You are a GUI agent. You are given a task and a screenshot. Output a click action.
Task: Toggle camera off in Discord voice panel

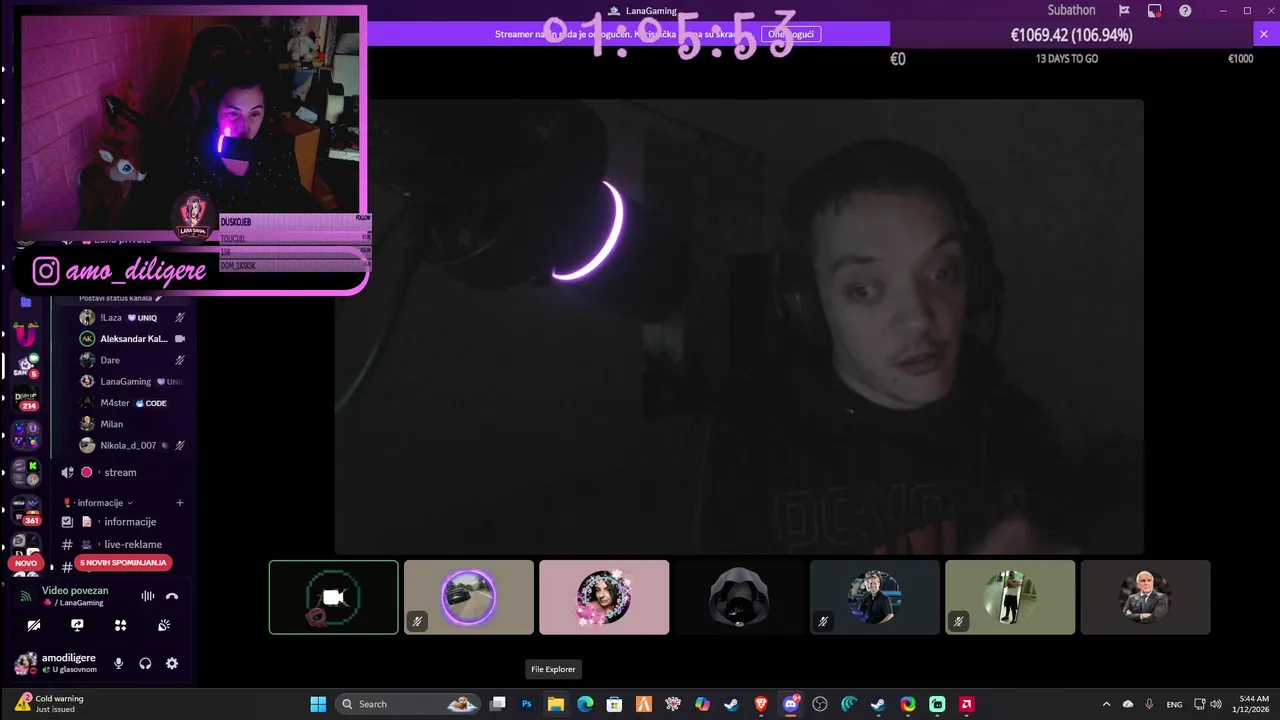point(34,625)
